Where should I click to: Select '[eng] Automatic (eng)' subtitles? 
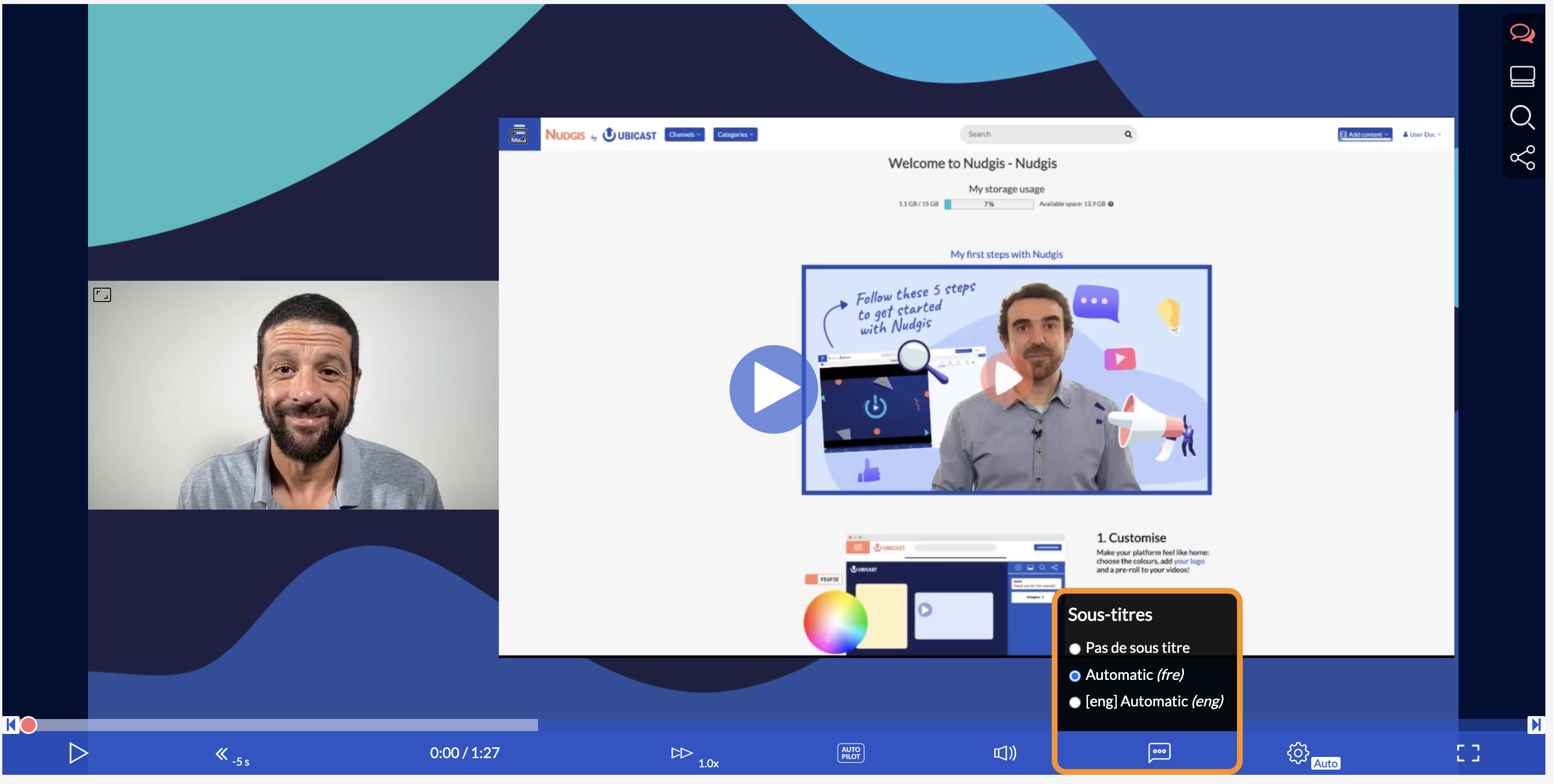click(1146, 701)
